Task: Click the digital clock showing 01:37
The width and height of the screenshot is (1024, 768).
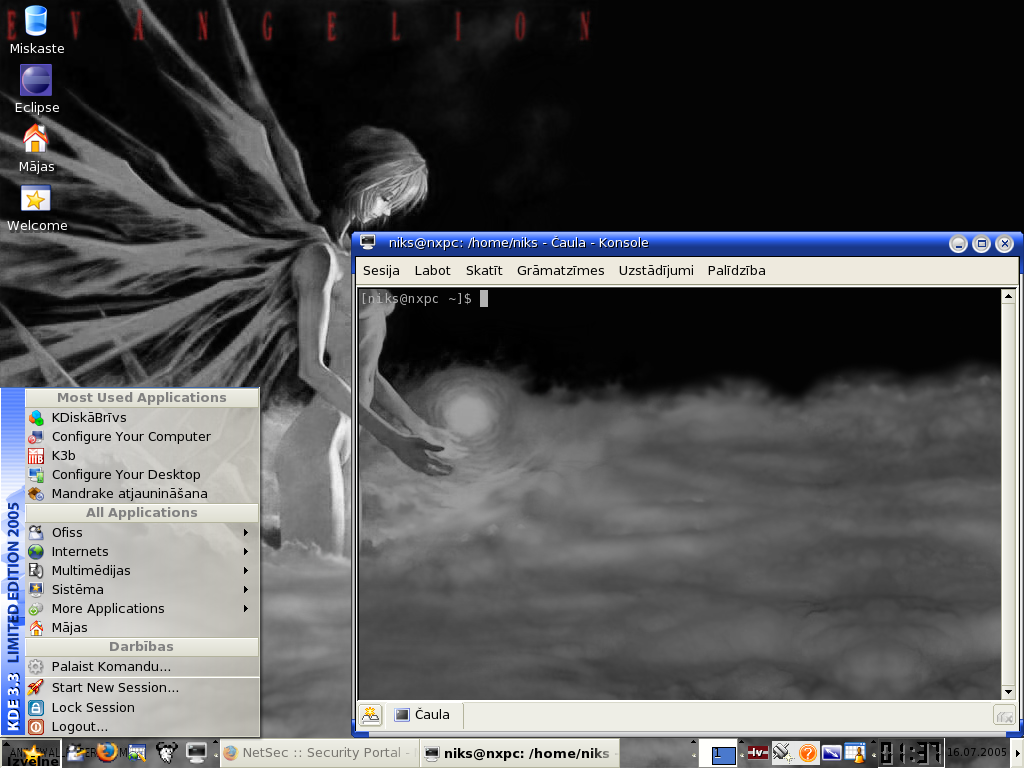Action: 910,753
